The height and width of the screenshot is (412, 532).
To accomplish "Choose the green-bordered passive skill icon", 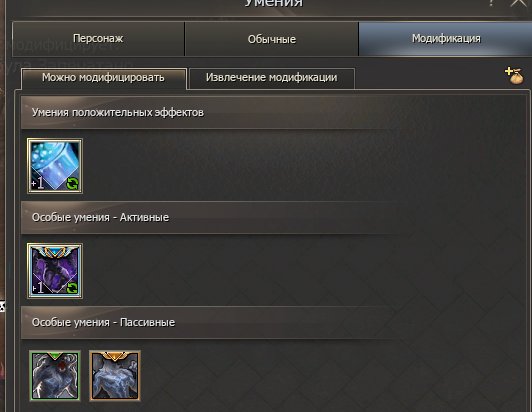I will pyautogui.click(x=55, y=375).
